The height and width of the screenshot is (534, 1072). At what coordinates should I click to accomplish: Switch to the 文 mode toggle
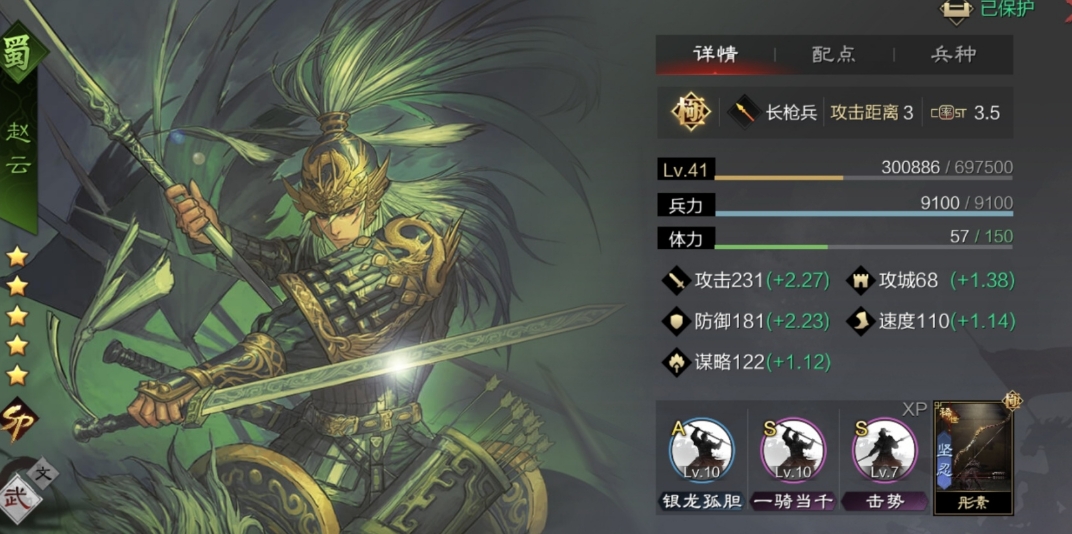coord(44,475)
